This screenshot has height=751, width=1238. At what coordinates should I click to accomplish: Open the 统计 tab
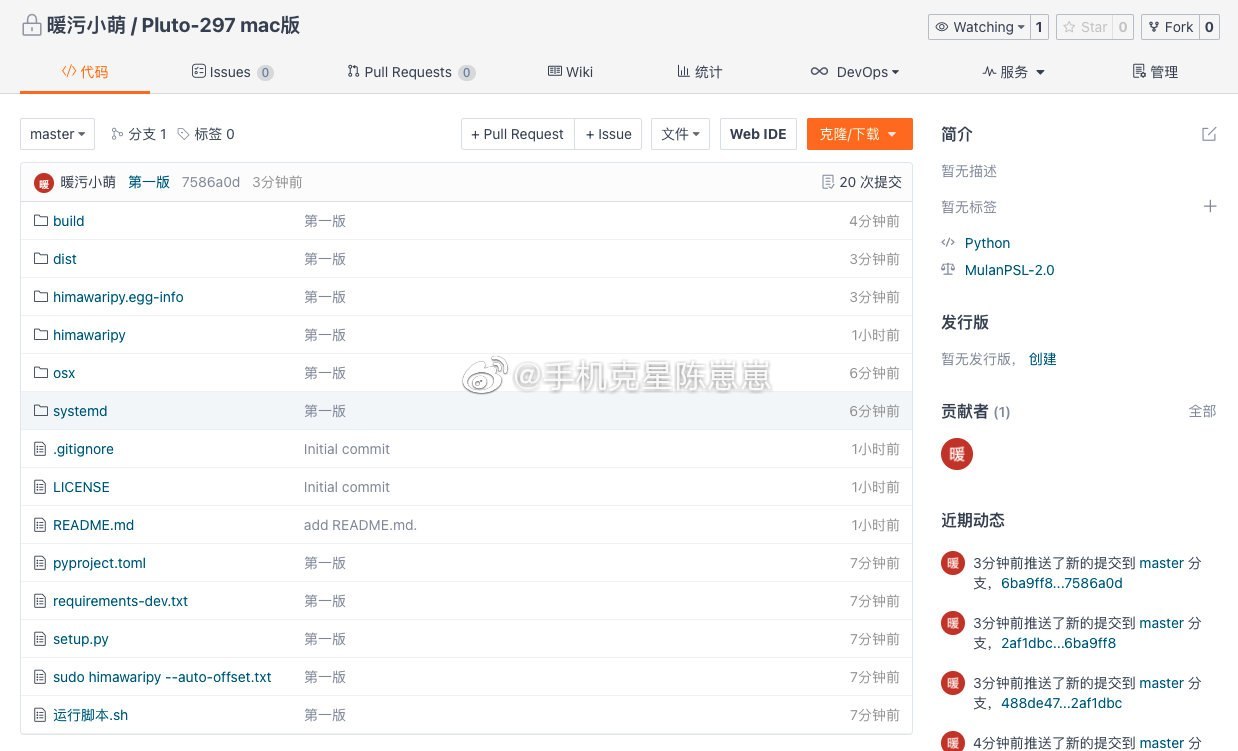[699, 72]
